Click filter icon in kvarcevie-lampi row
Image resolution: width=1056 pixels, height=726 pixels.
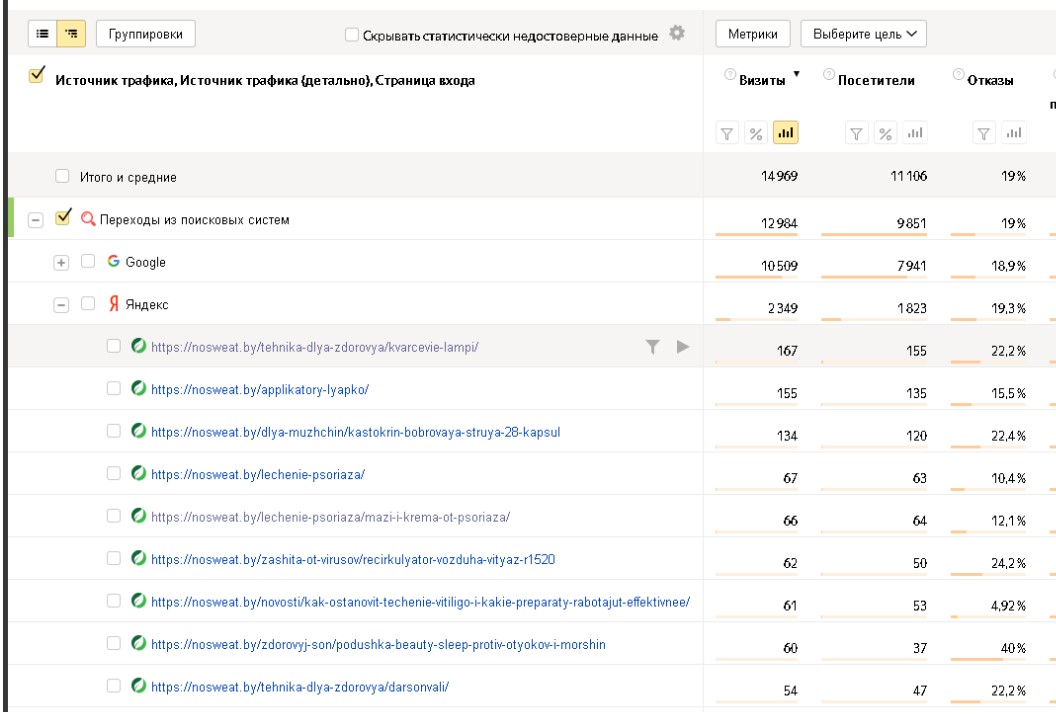point(652,347)
